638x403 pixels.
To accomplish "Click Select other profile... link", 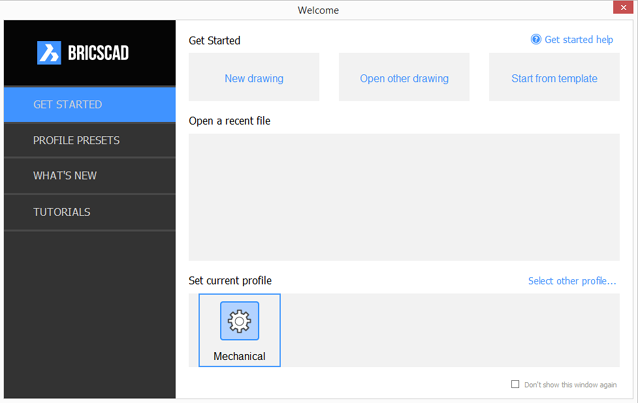I will [572, 281].
